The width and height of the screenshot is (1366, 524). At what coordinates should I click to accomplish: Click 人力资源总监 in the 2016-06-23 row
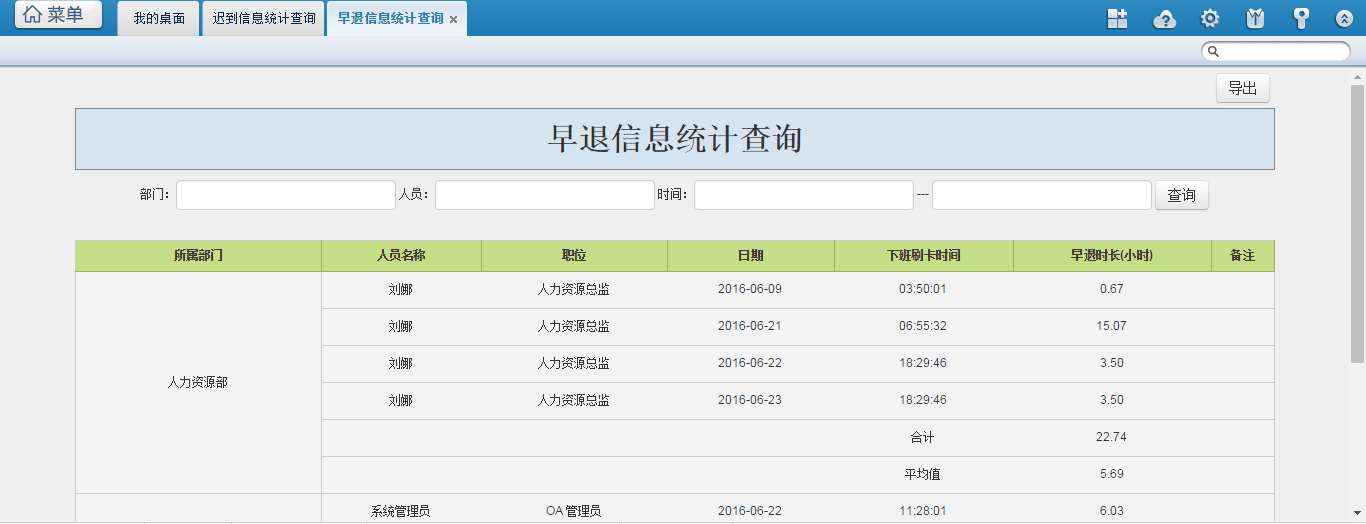pyautogui.click(x=574, y=400)
